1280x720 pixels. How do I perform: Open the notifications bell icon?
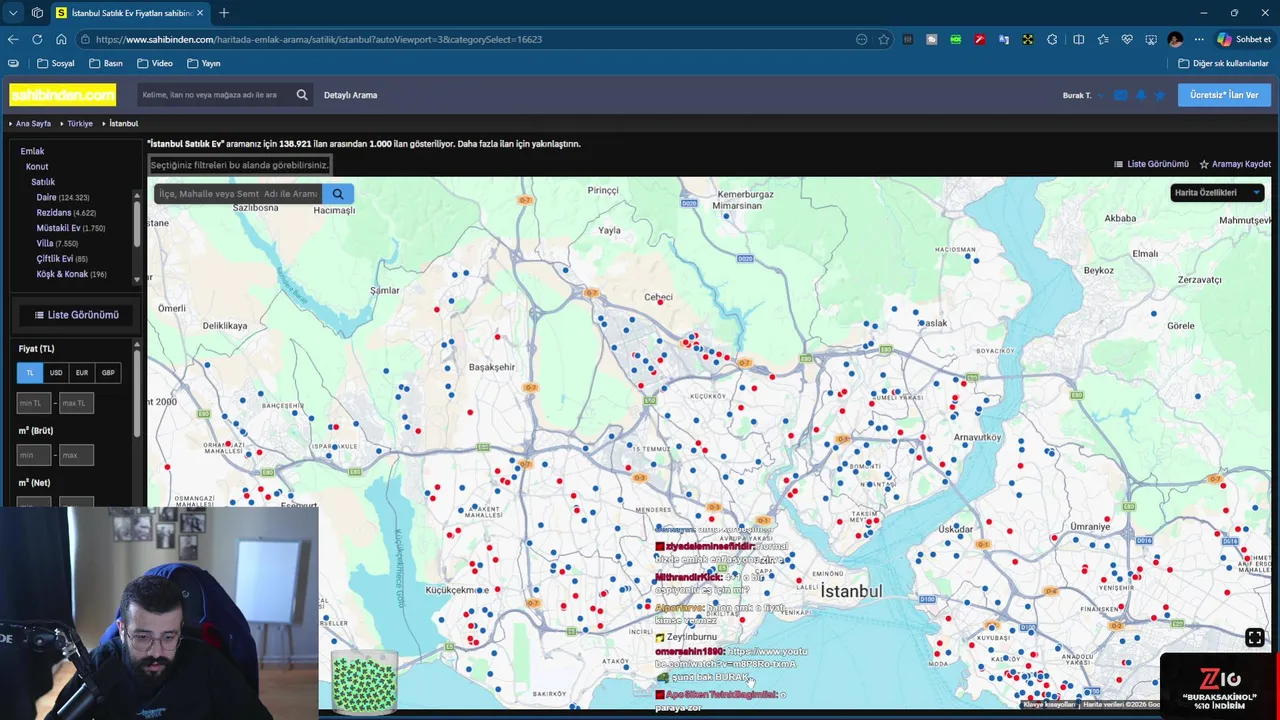pos(1141,95)
